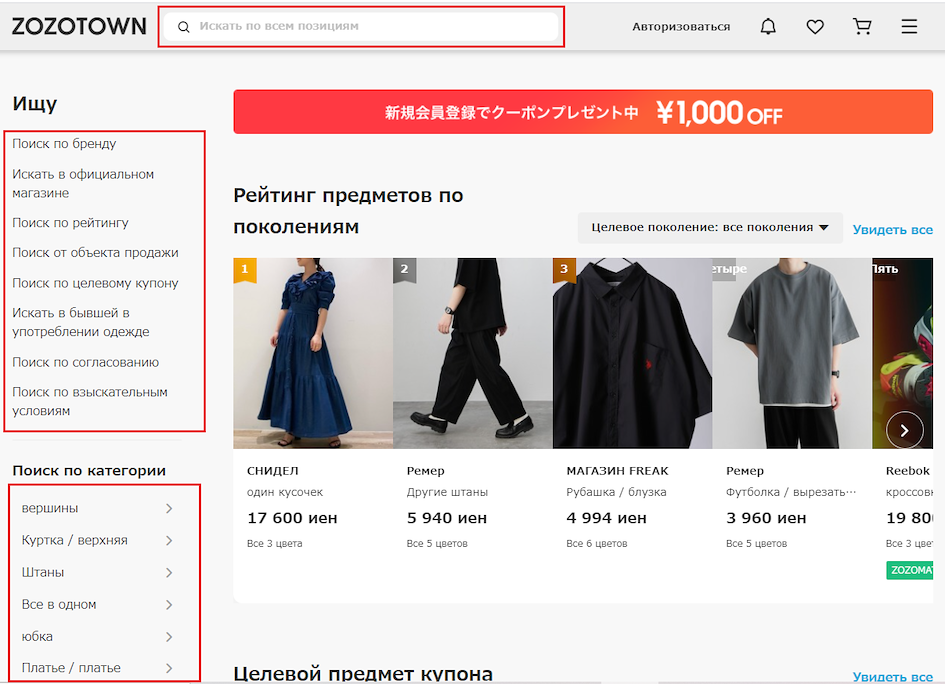
Task: Click 'Все 5 цветов' under 5 940 иен
Action: [437, 544]
